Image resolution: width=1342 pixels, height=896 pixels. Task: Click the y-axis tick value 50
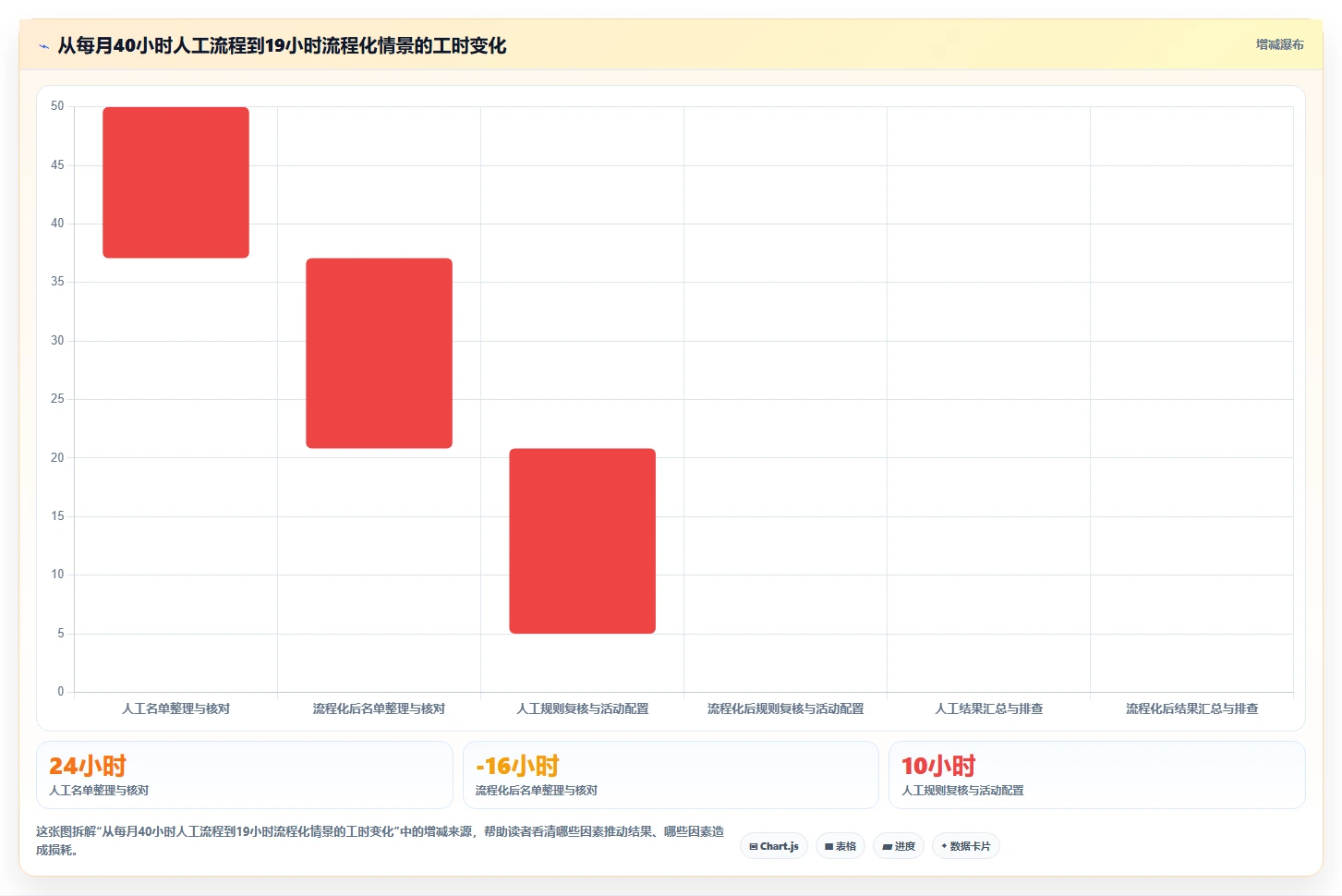pyautogui.click(x=57, y=106)
